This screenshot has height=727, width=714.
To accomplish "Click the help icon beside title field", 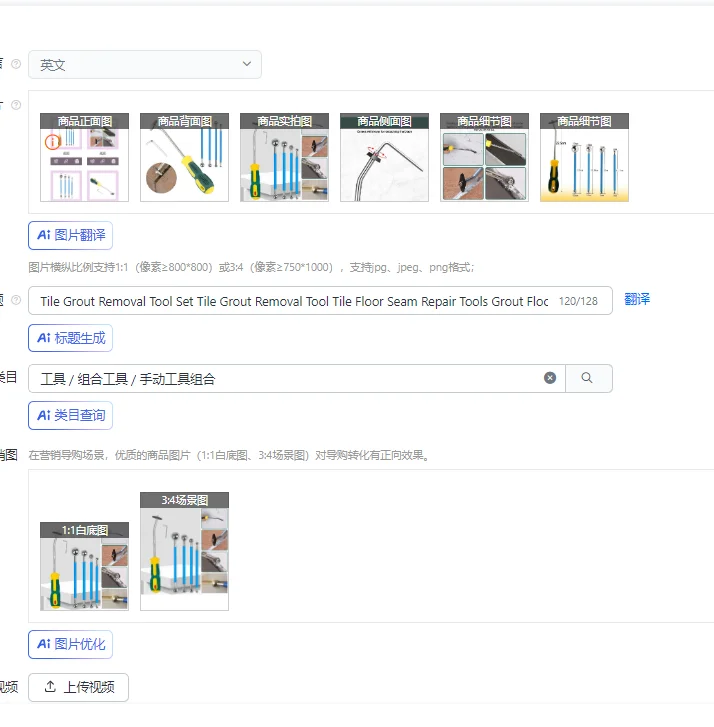I will click(x=16, y=300).
